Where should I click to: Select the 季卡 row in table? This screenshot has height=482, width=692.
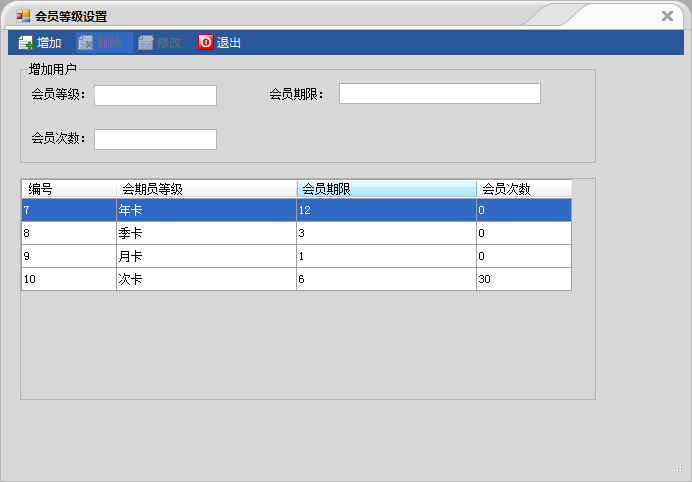206,233
